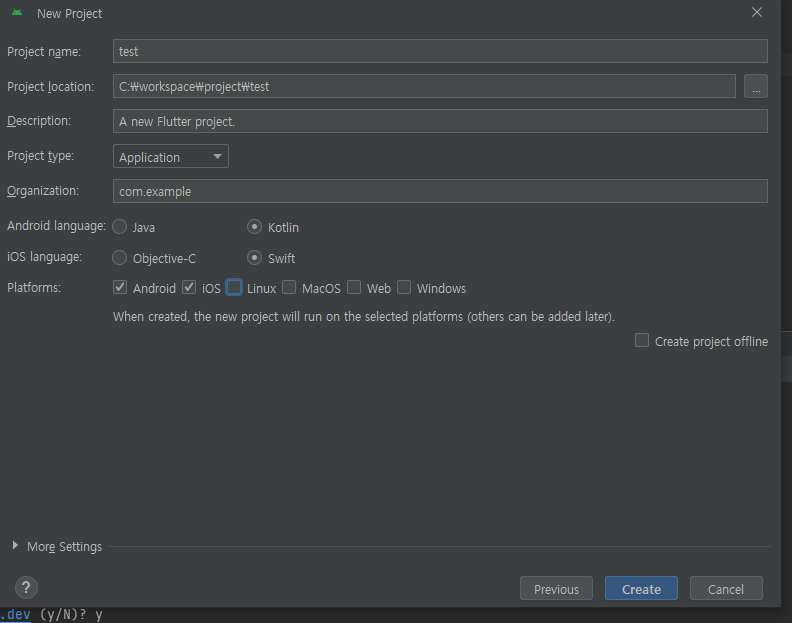Click the 'New Project' dialog title
Screen dimensions: 792x623
(70, 14)
